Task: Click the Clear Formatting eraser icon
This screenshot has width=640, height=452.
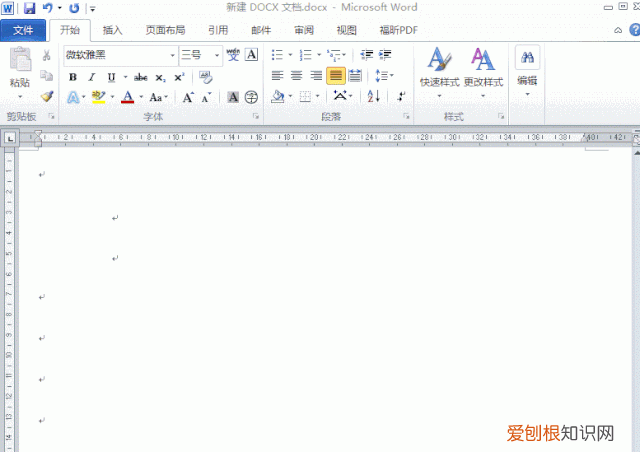Action: (x=206, y=77)
